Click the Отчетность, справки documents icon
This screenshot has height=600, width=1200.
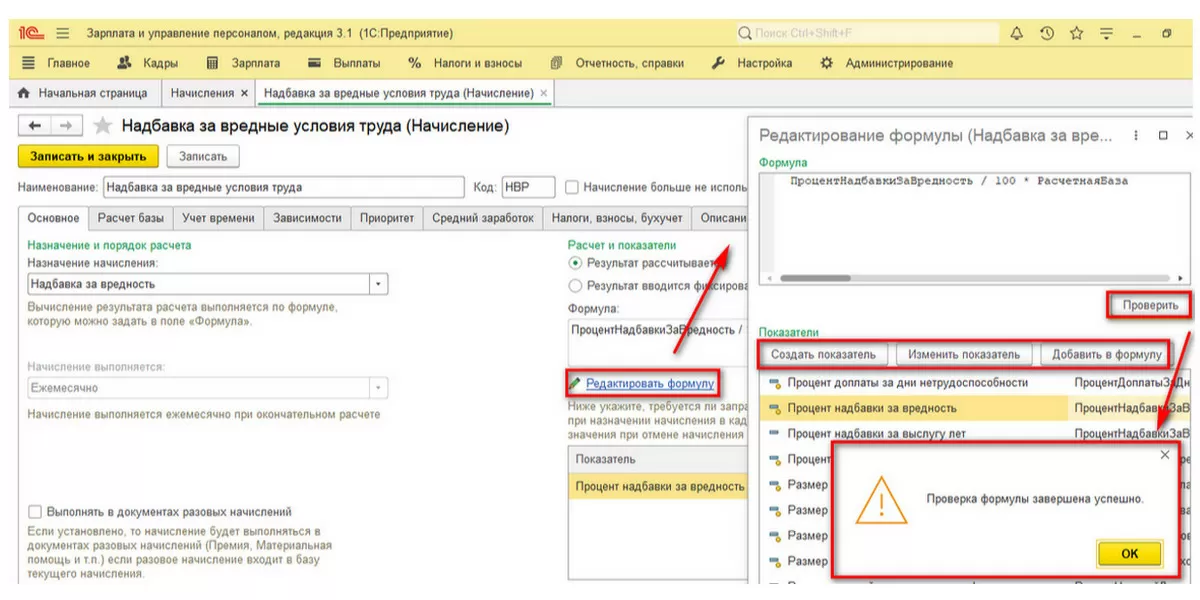pos(556,63)
